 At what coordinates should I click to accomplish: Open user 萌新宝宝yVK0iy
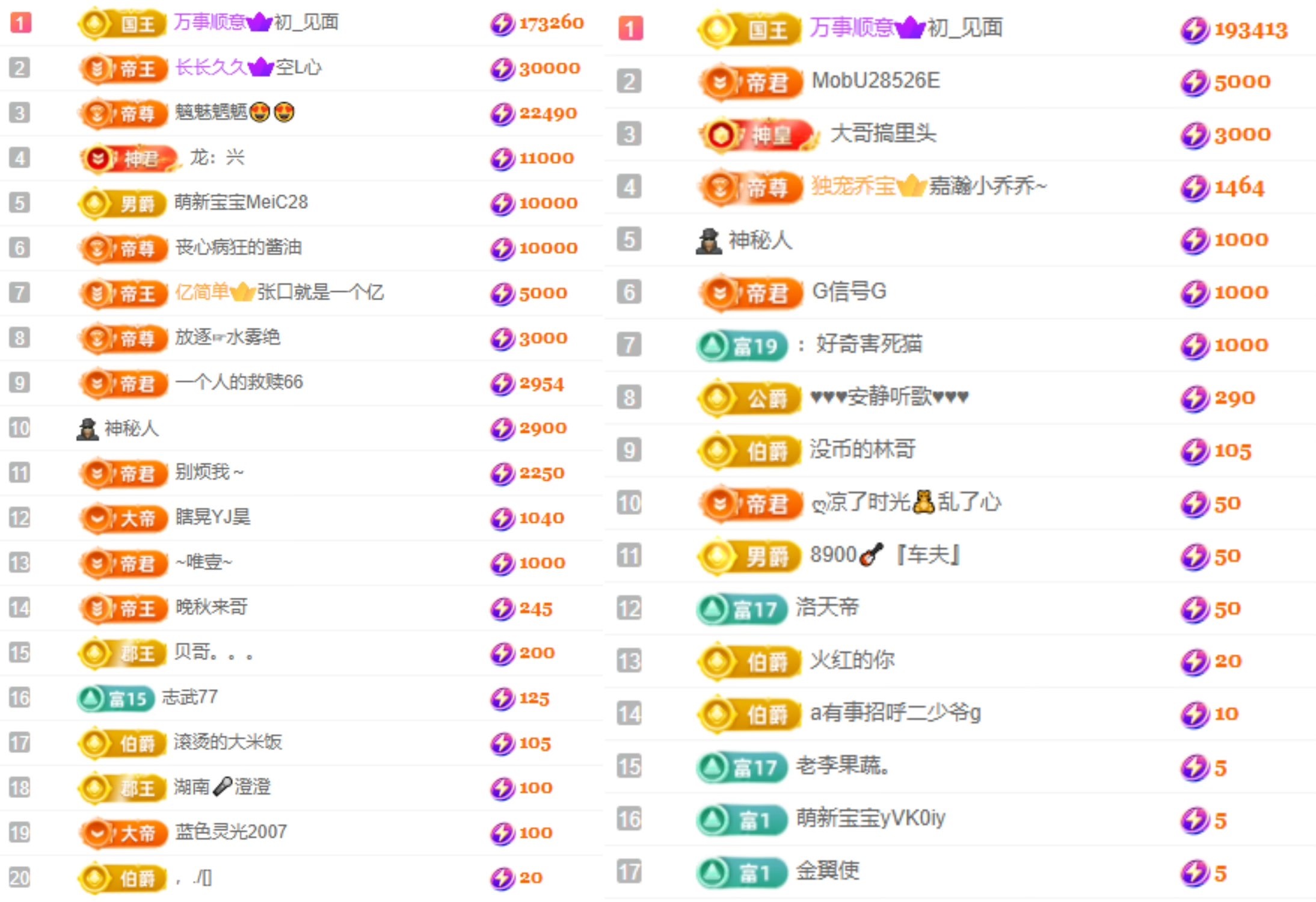(870, 818)
